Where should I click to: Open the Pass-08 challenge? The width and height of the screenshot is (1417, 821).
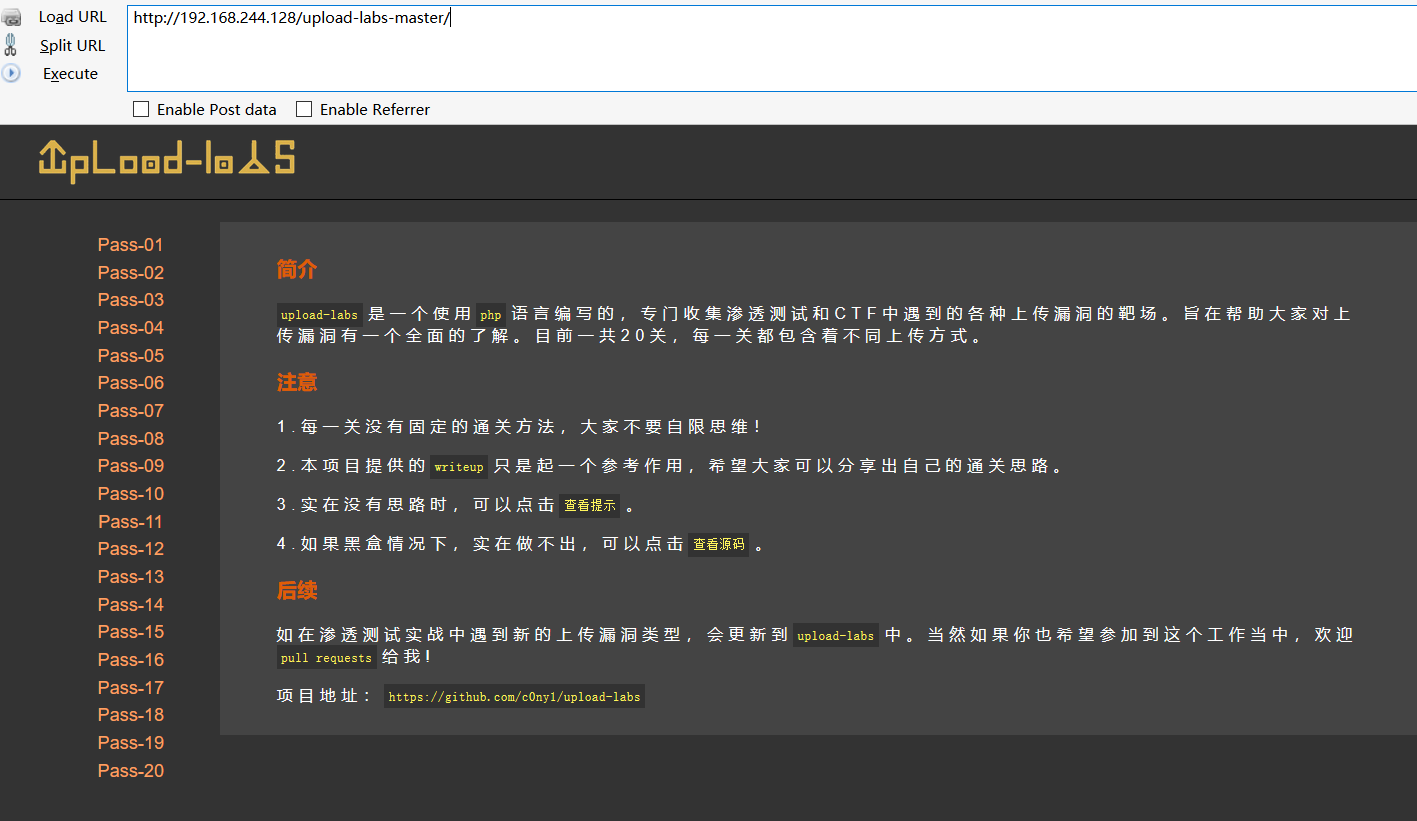[x=130, y=438]
